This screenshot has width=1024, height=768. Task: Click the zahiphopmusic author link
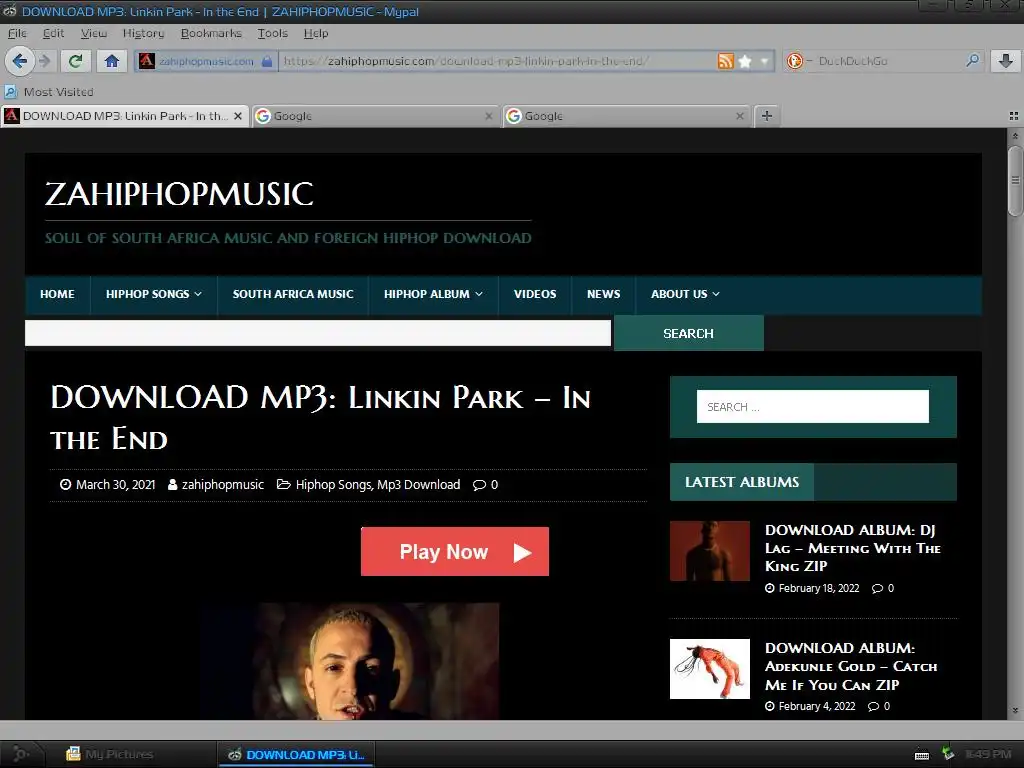[223, 485]
